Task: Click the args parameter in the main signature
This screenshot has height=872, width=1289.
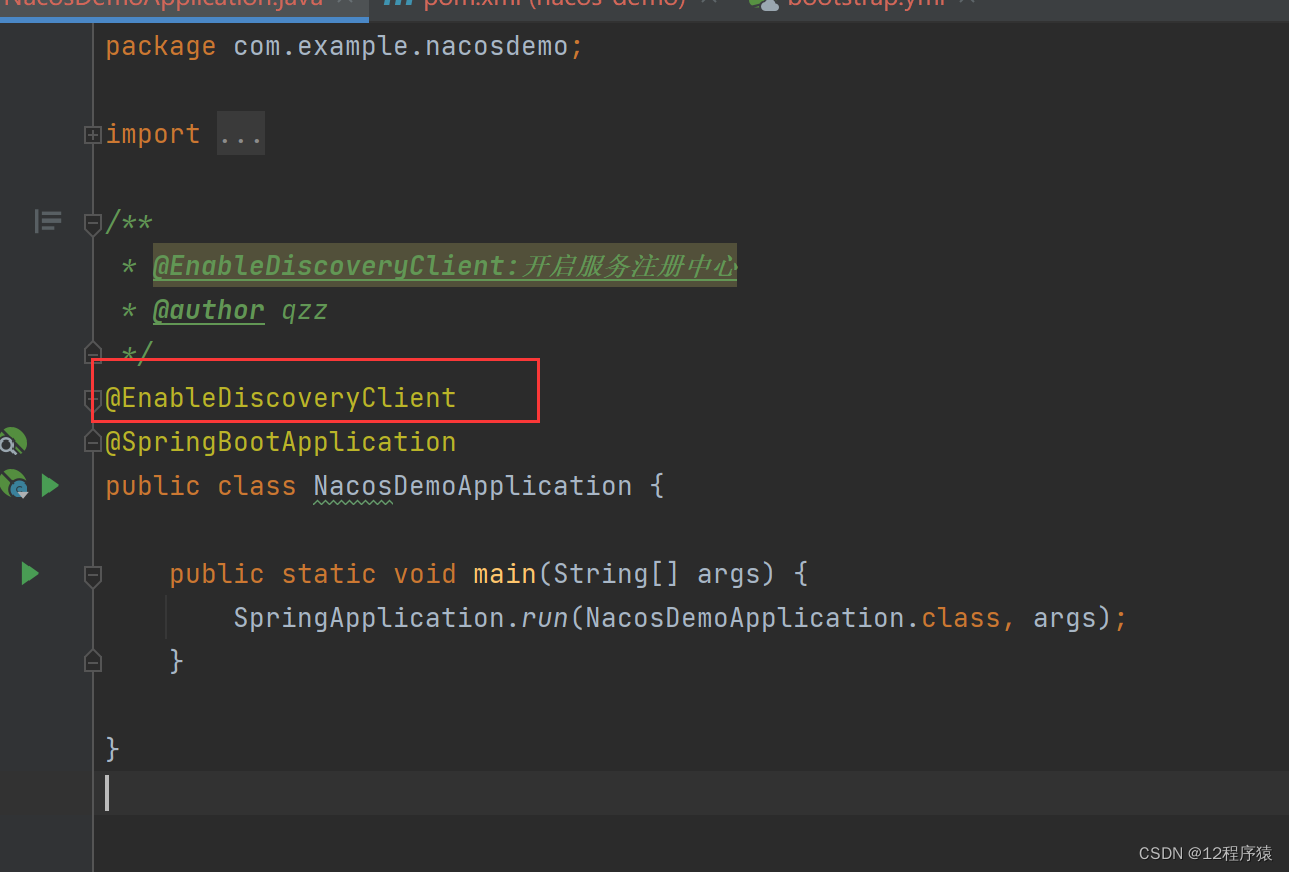Action: tap(729, 575)
